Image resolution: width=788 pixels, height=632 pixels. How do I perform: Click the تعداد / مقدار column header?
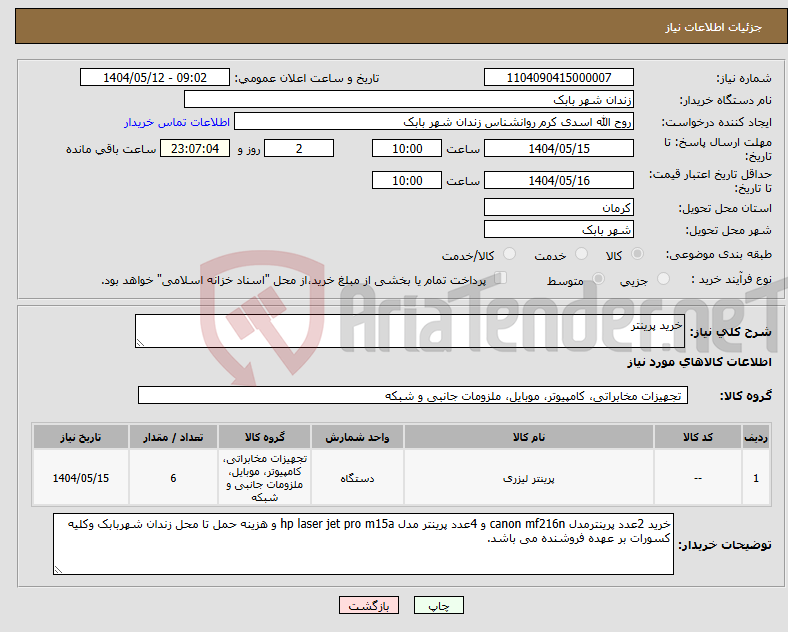tap(173, 437)
